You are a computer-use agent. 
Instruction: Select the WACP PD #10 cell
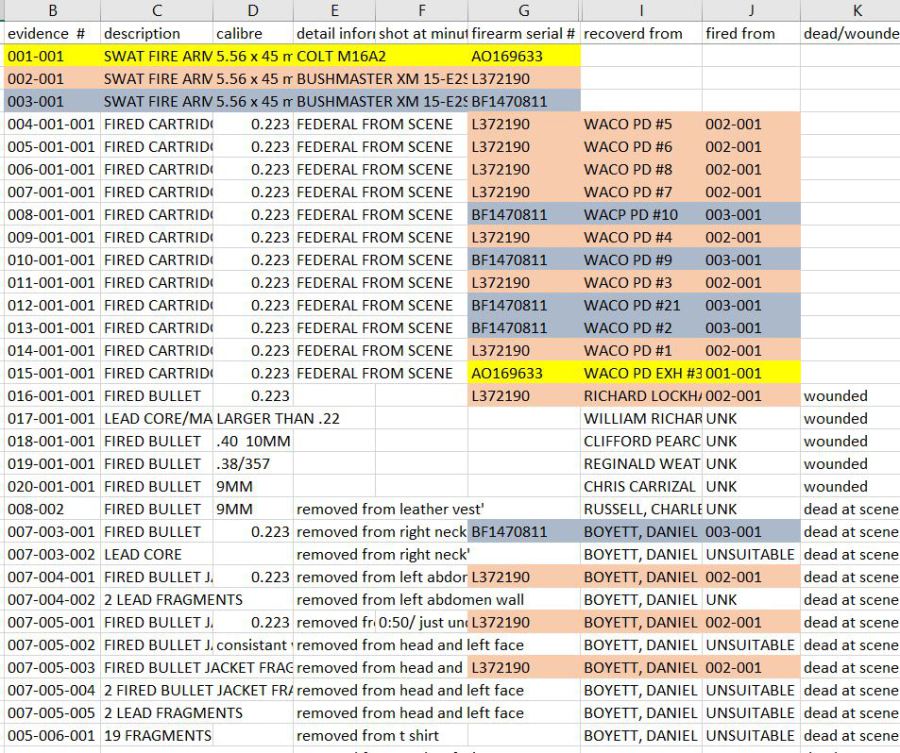point(640,215)
